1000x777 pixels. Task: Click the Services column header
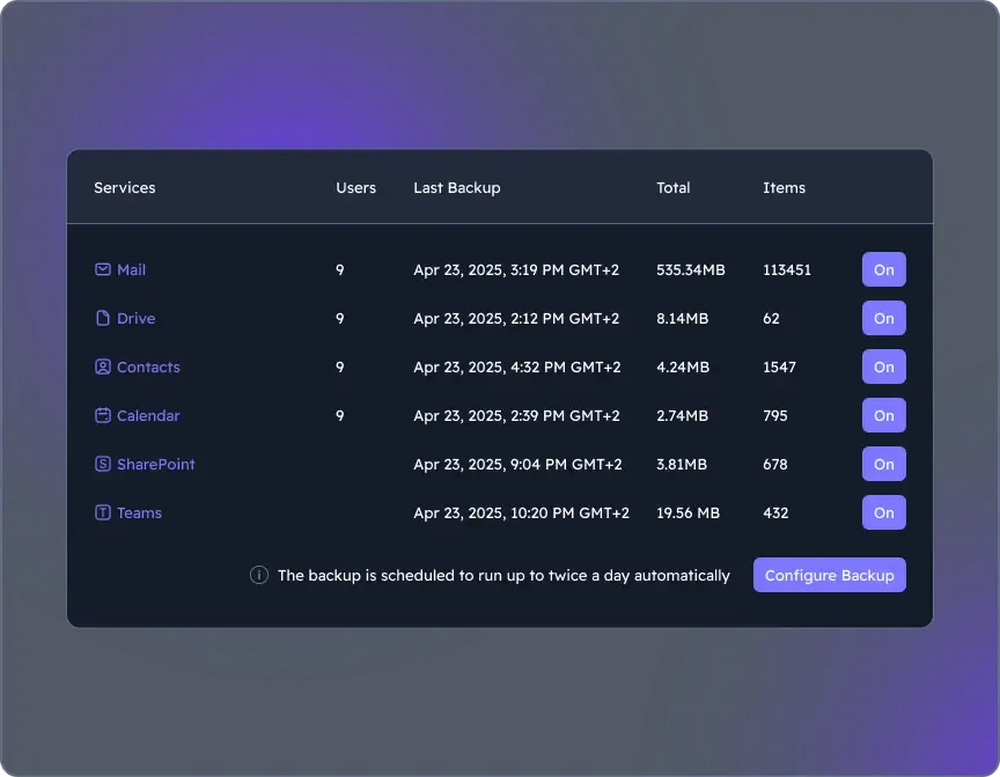[x=124, y=187]
